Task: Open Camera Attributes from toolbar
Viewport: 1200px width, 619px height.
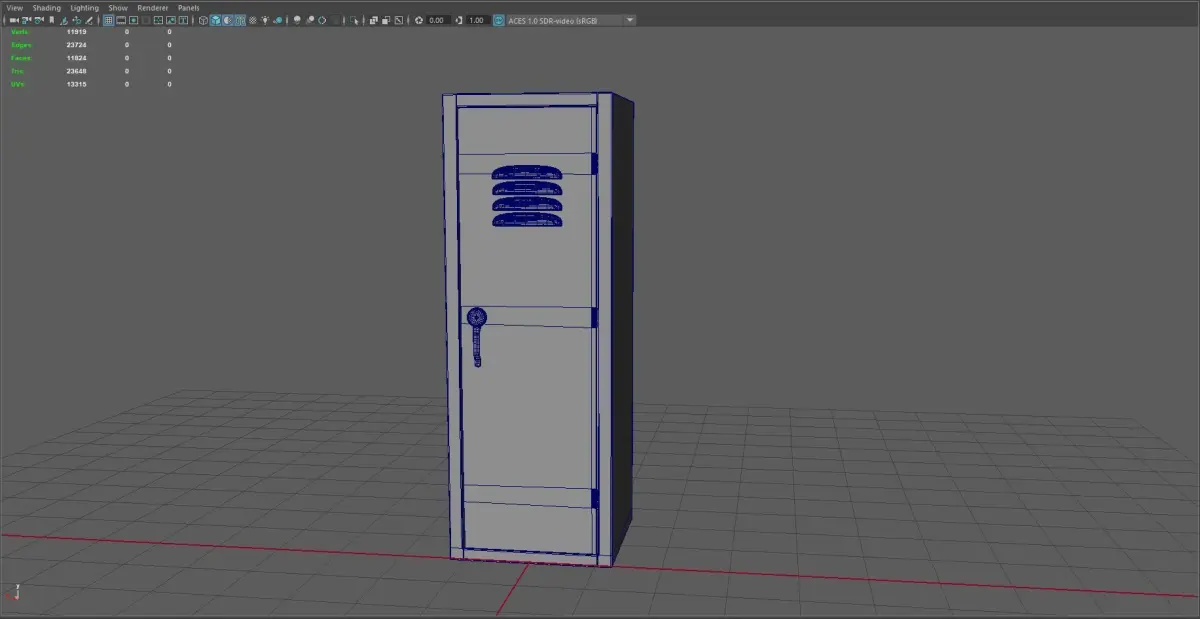Action: click(x=39, y=20)
